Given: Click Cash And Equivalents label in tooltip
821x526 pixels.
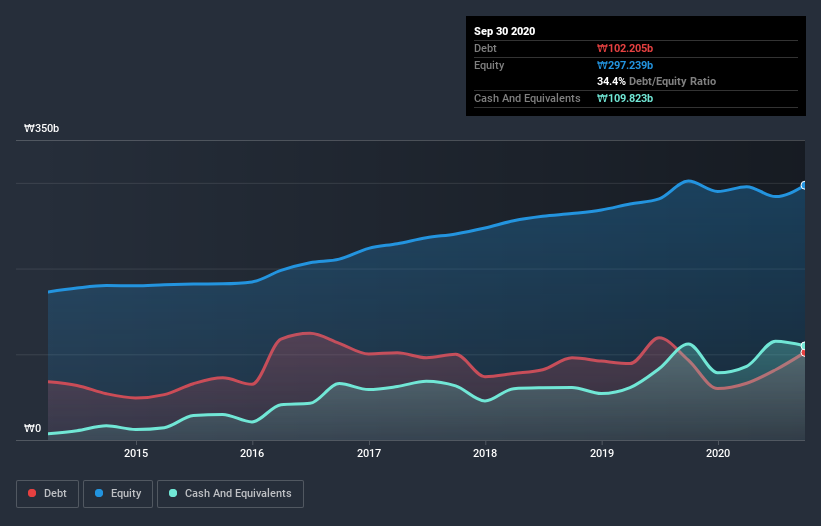Looking at the screenshot, I should (x=527, y=98).
